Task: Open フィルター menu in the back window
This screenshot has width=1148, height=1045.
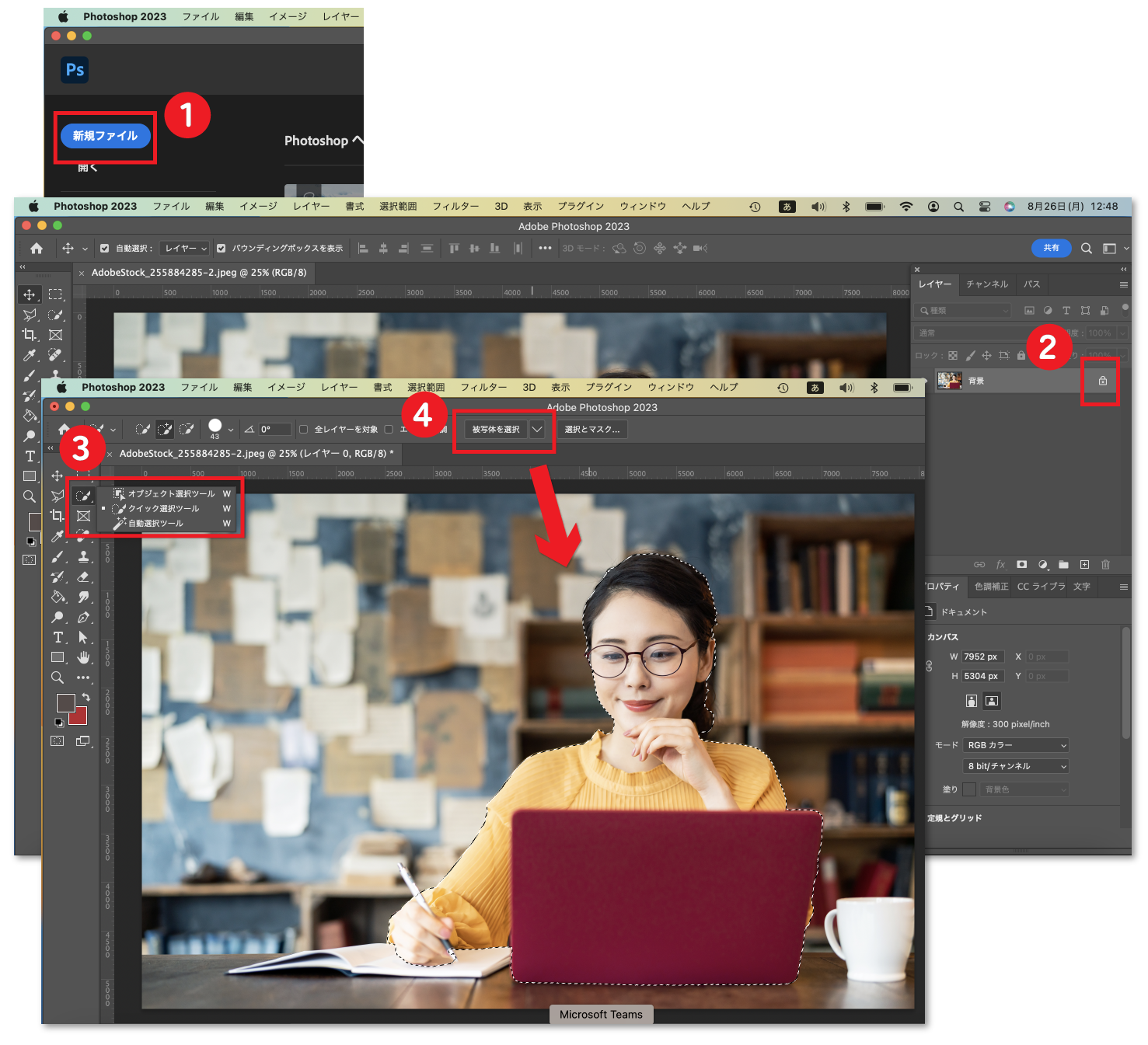Action: [455, 207]
